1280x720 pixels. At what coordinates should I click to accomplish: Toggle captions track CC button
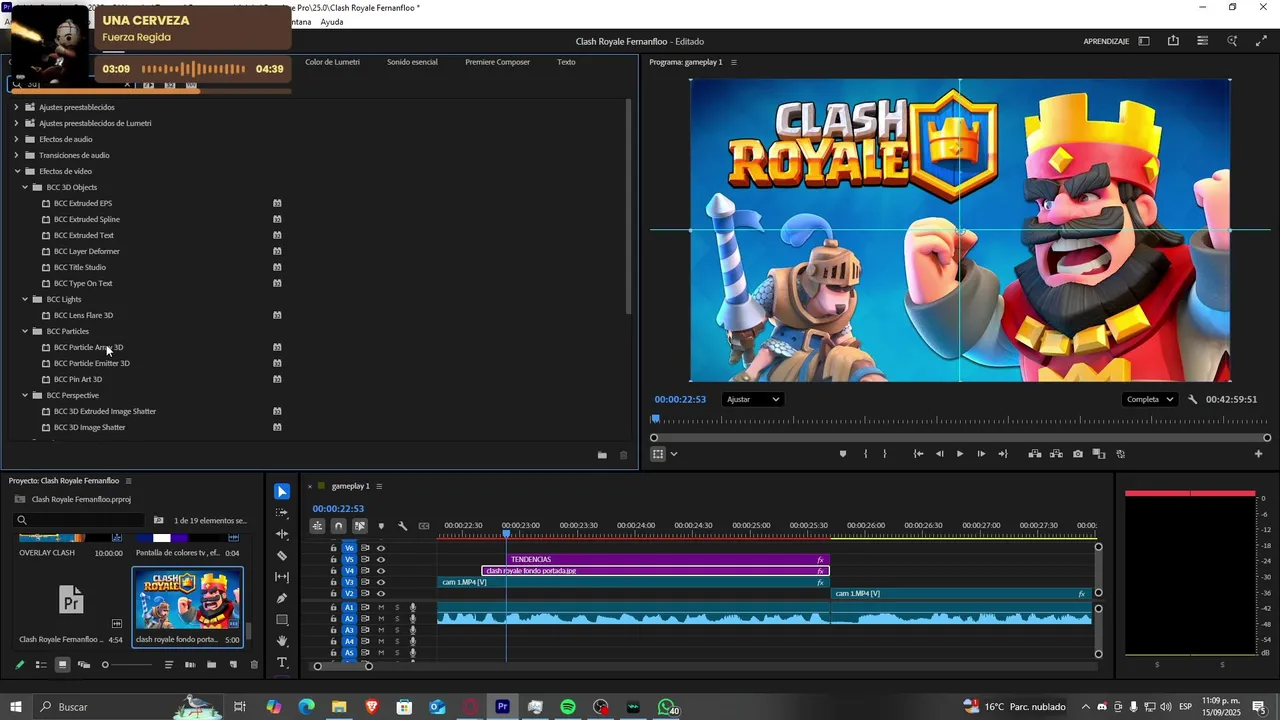[x=424, y=526]
